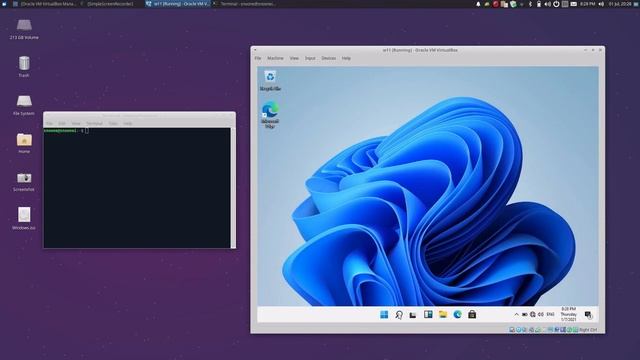Open VirtualBox Devices menu
Viewport: 640px width, 360px height.
click(x=329, y=58)
